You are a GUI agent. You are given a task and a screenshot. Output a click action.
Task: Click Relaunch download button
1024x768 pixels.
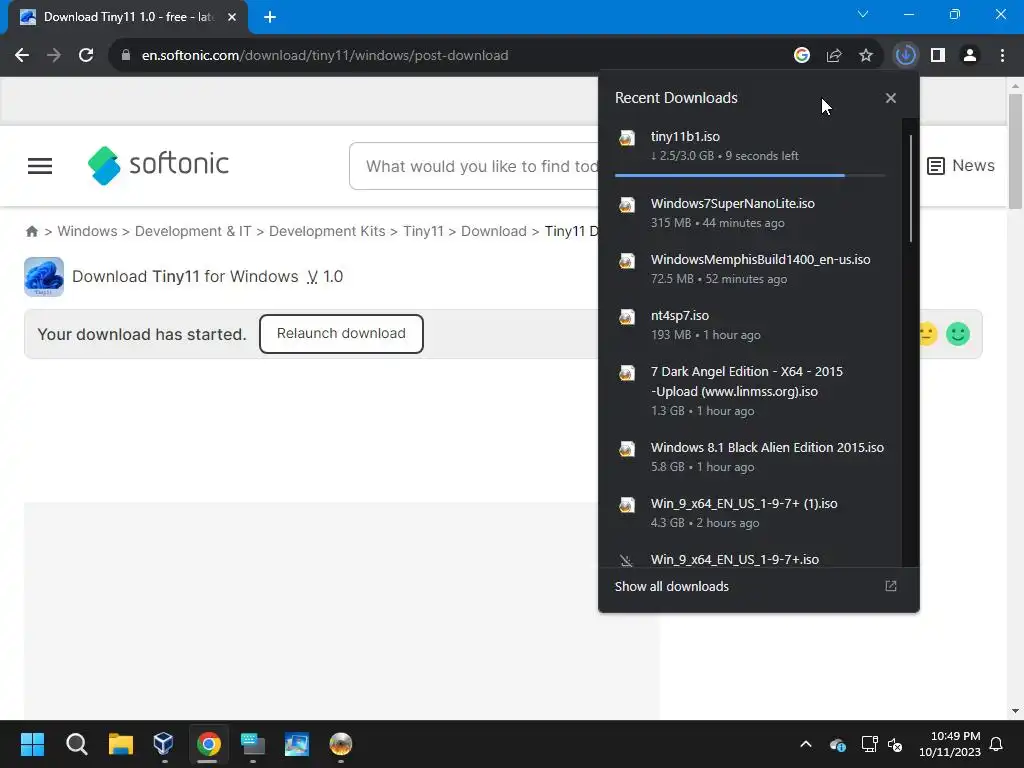(341, 334)
